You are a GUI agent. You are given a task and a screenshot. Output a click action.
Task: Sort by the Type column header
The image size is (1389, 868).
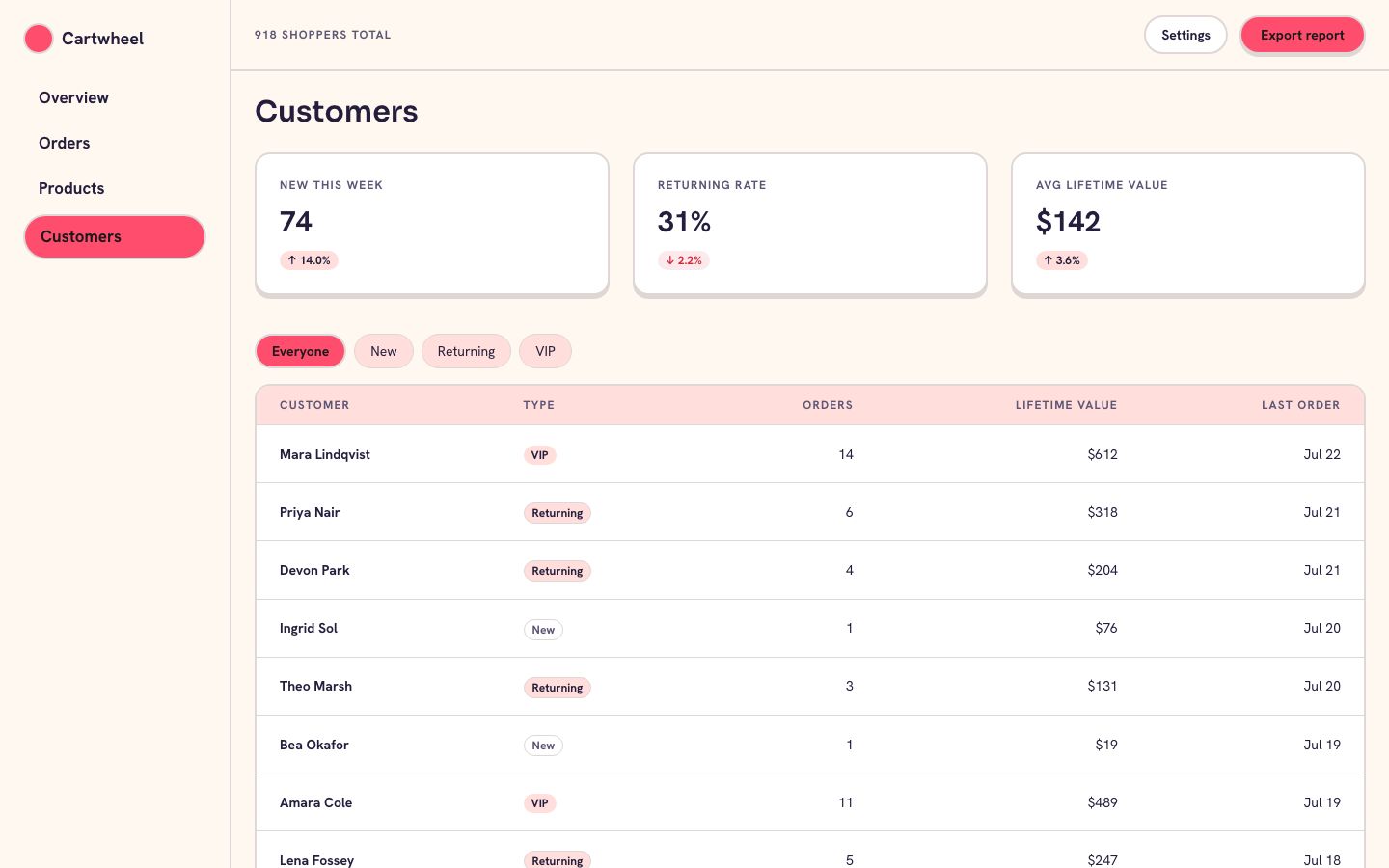538,405
